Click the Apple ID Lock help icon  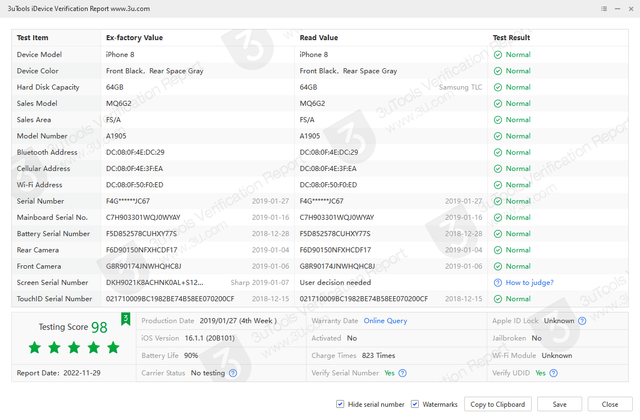pyautogui.click(x=582, y=321)
